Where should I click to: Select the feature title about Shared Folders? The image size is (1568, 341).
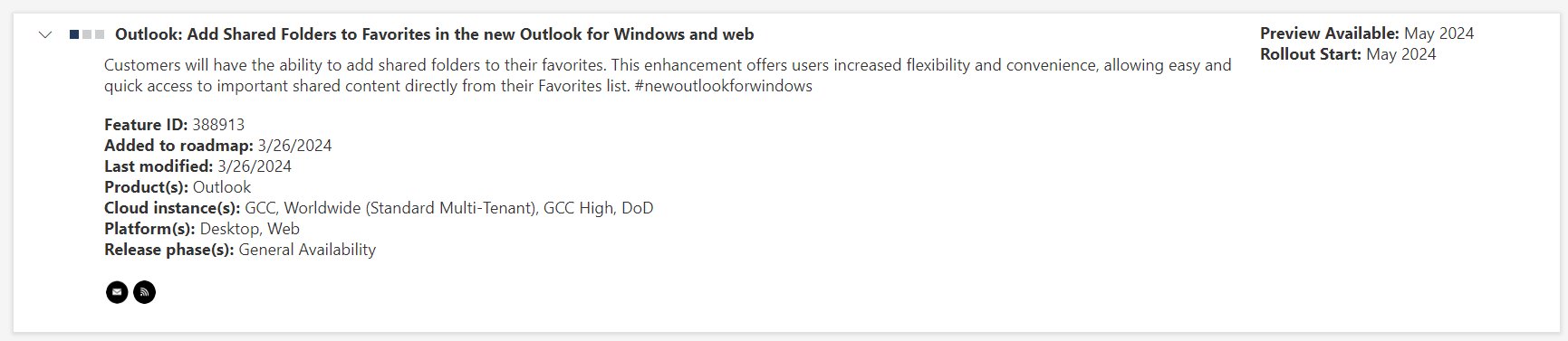[434, 34]
